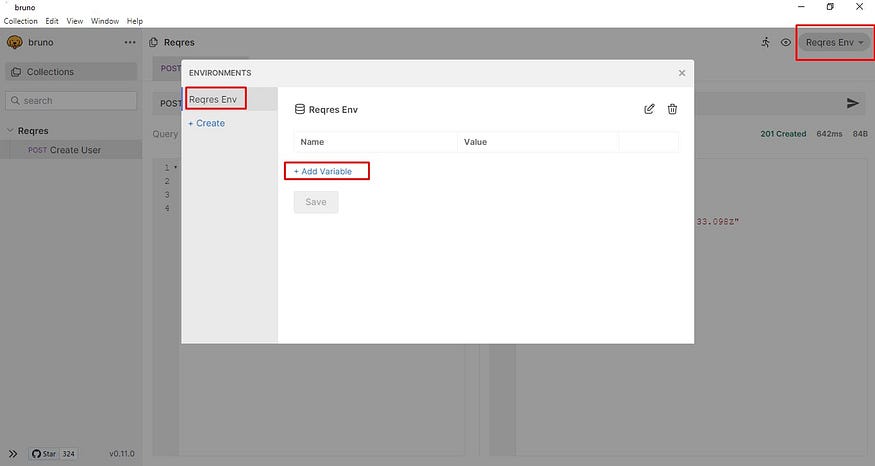Open the Help menu
875x466 pixels.
[x=135, y=21]
